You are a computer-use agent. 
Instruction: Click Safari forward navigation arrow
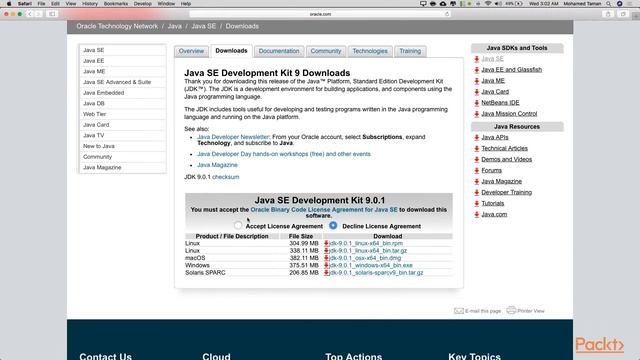[38, 14]
